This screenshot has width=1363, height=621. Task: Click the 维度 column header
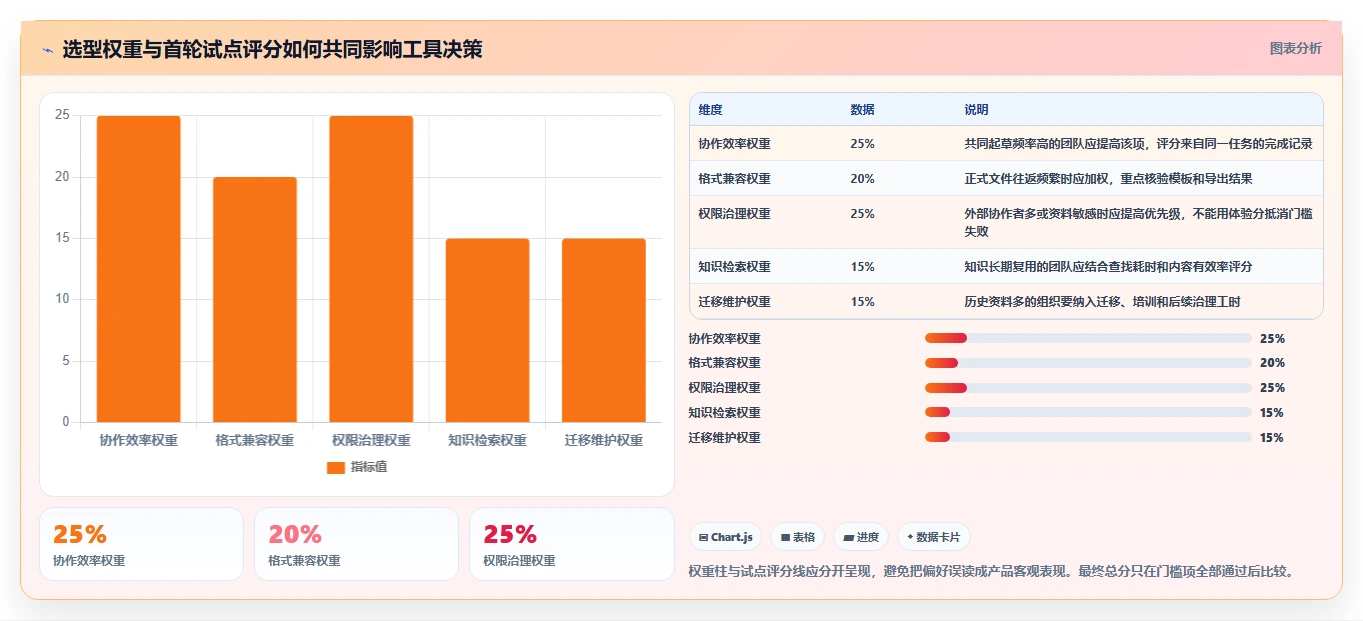710,109
